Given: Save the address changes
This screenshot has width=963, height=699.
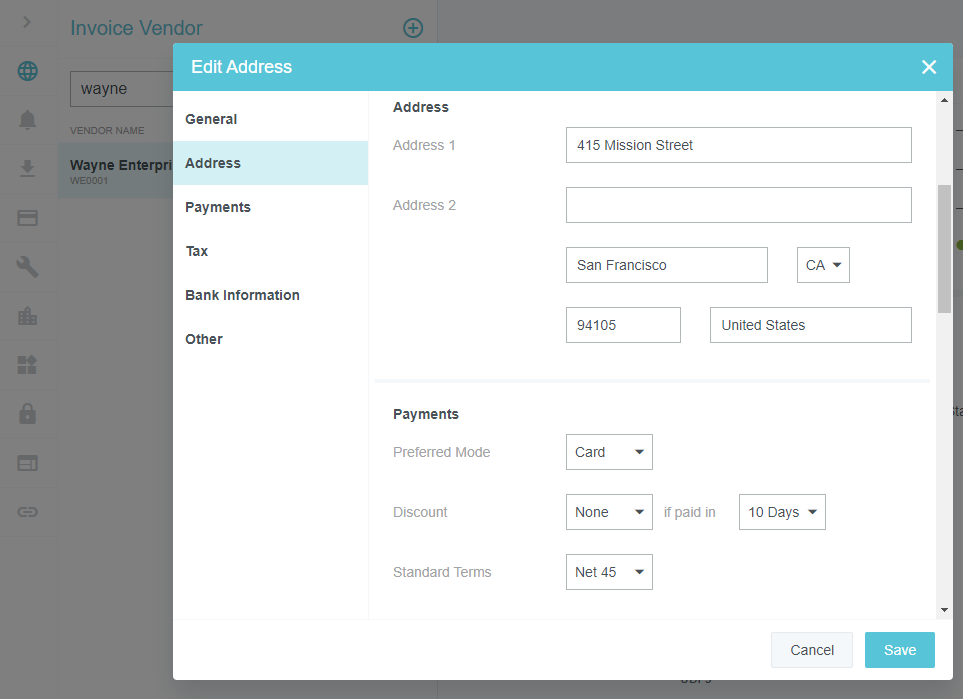Looking at the screenshot, I should click(x=899, y=650).
